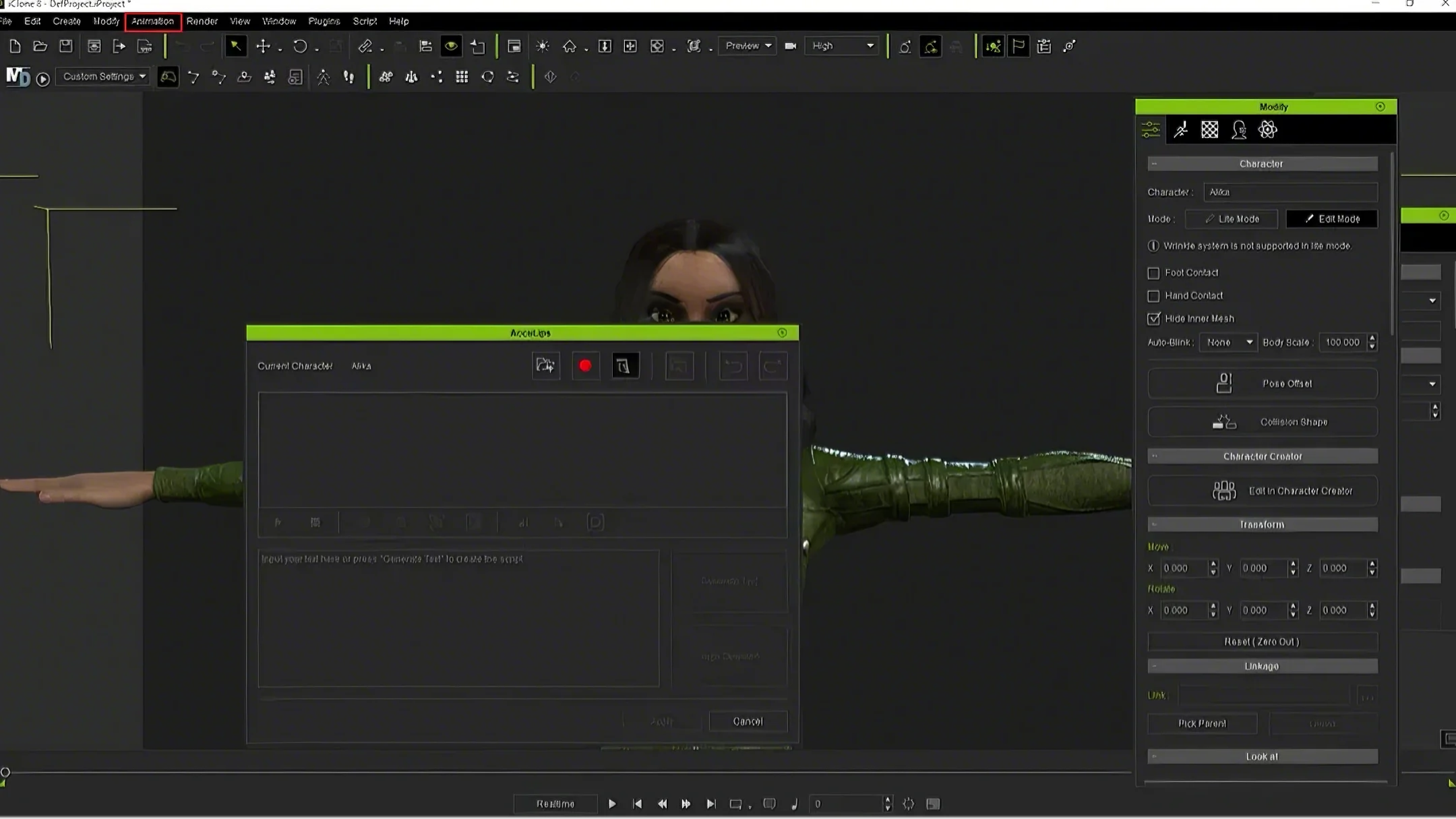Open the New Project icon
1456x819 pixels.
point(15,46)
